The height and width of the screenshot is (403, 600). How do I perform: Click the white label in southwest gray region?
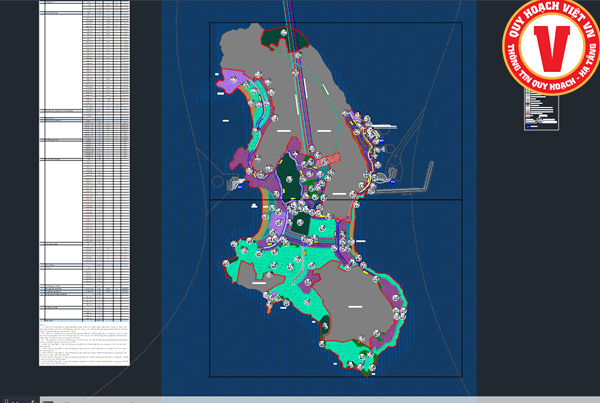[x=259, y=283]
